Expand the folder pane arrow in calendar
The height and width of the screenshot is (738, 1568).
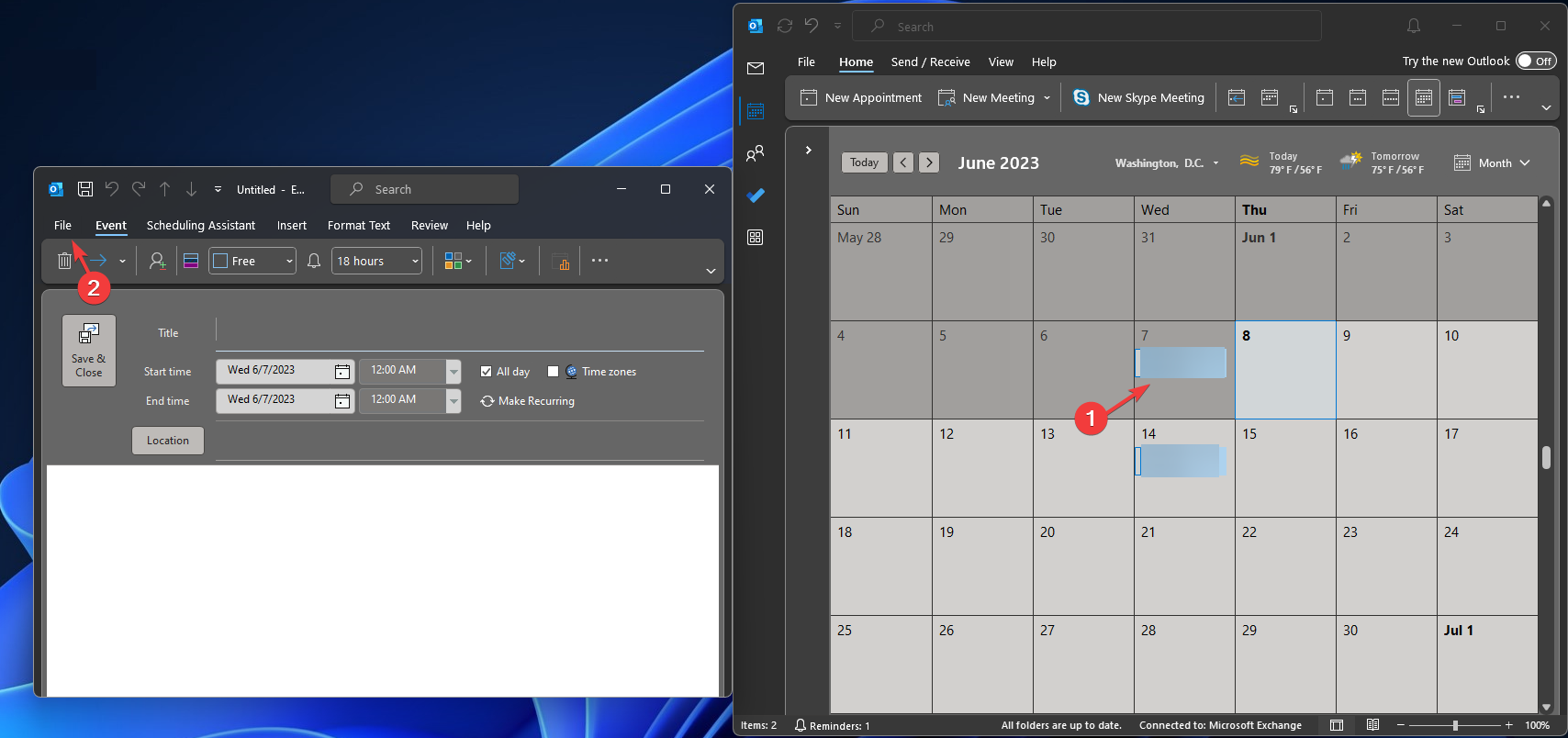point(808,150)
